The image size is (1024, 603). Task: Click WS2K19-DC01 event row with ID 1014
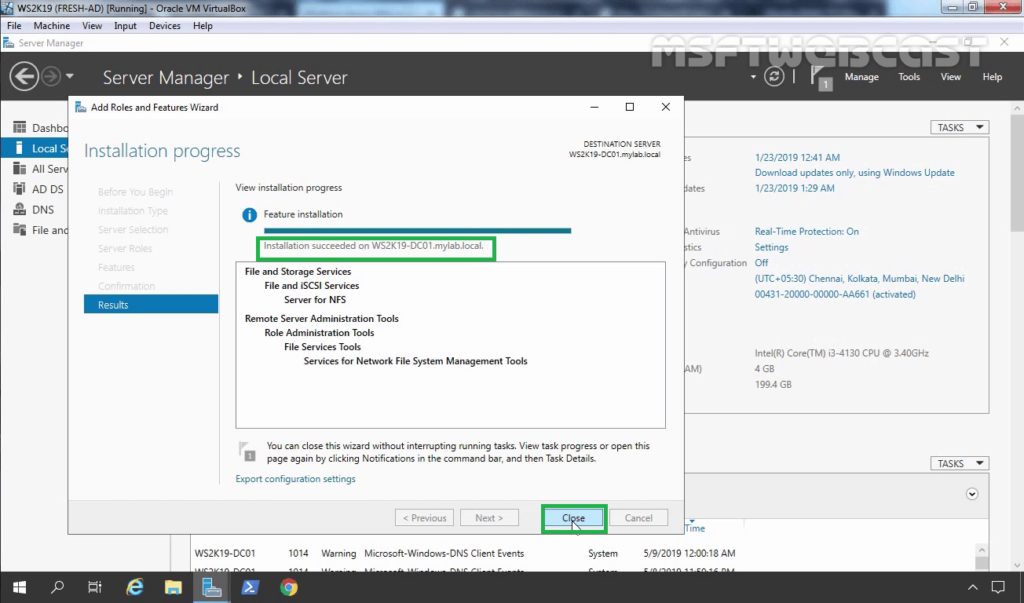(464, 553)
